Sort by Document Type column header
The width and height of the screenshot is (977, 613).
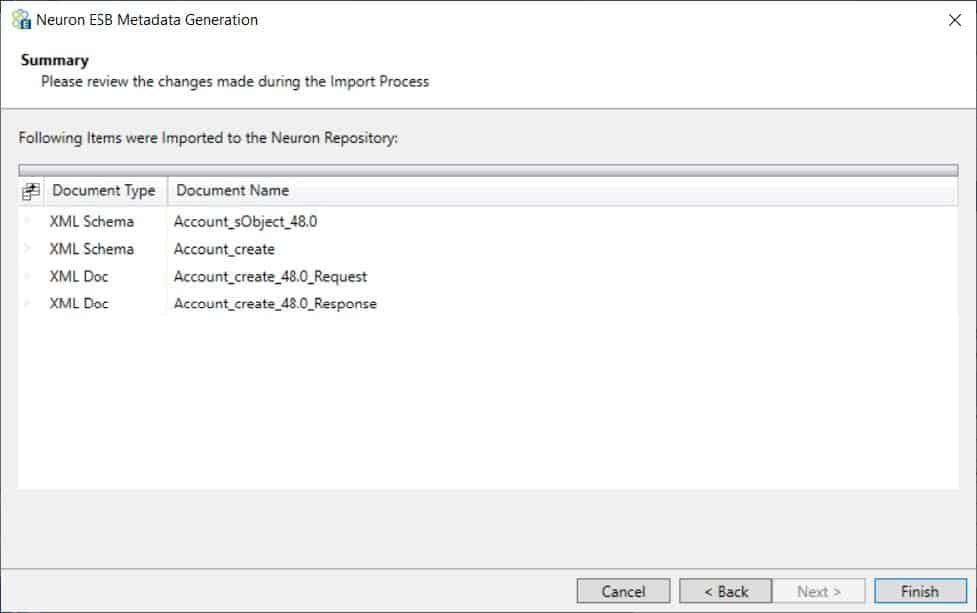(x=105, y=191)
